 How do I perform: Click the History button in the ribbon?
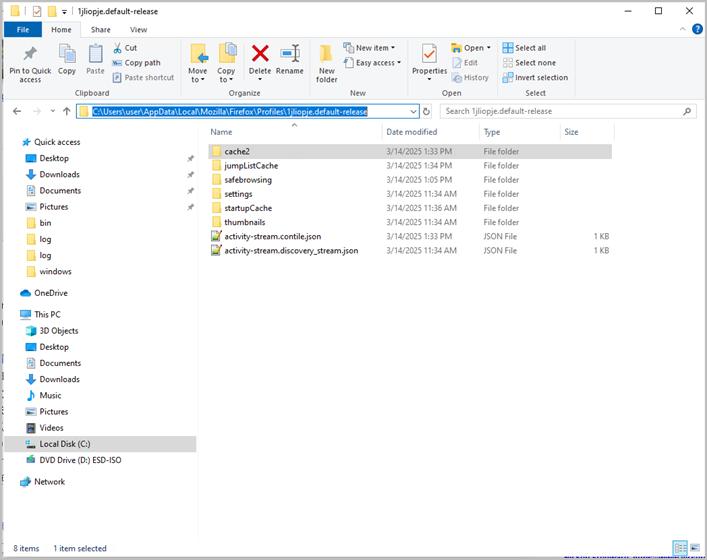470,78
